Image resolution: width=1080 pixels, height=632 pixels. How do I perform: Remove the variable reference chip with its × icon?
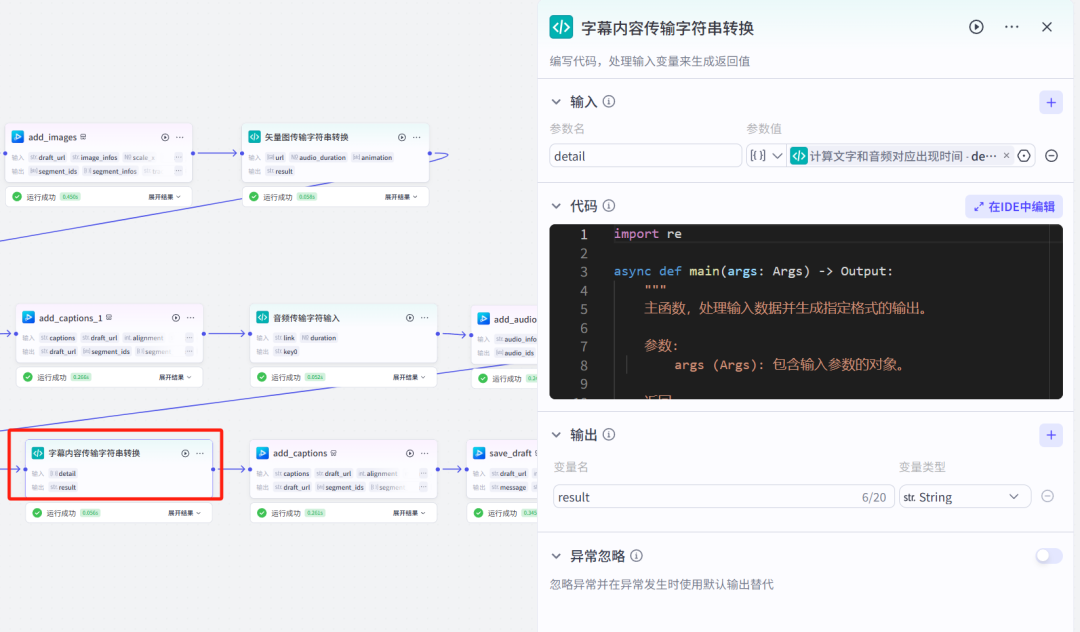[x=1006, y=154]
